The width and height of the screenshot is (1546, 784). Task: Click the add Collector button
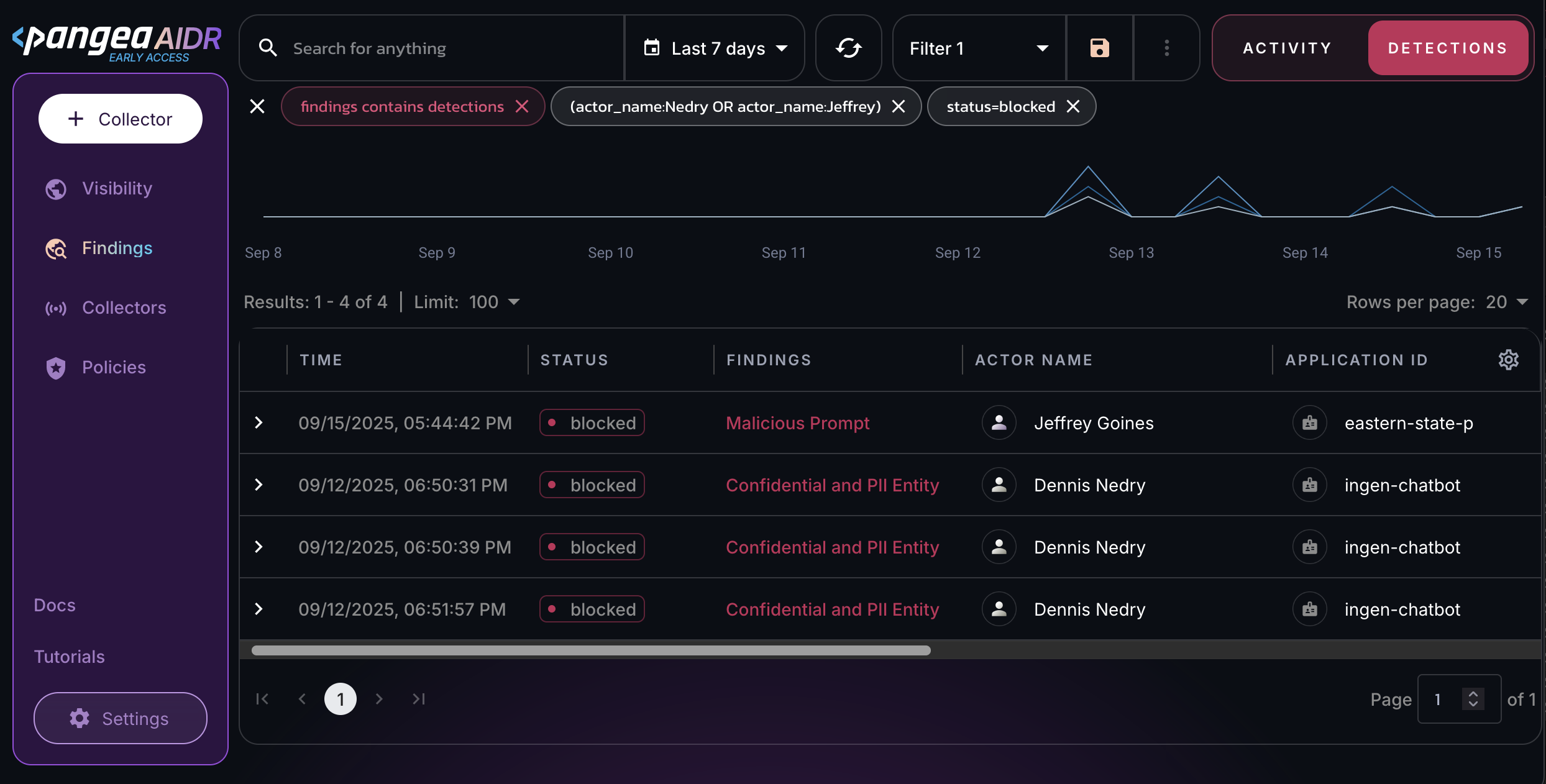[121, 119]
